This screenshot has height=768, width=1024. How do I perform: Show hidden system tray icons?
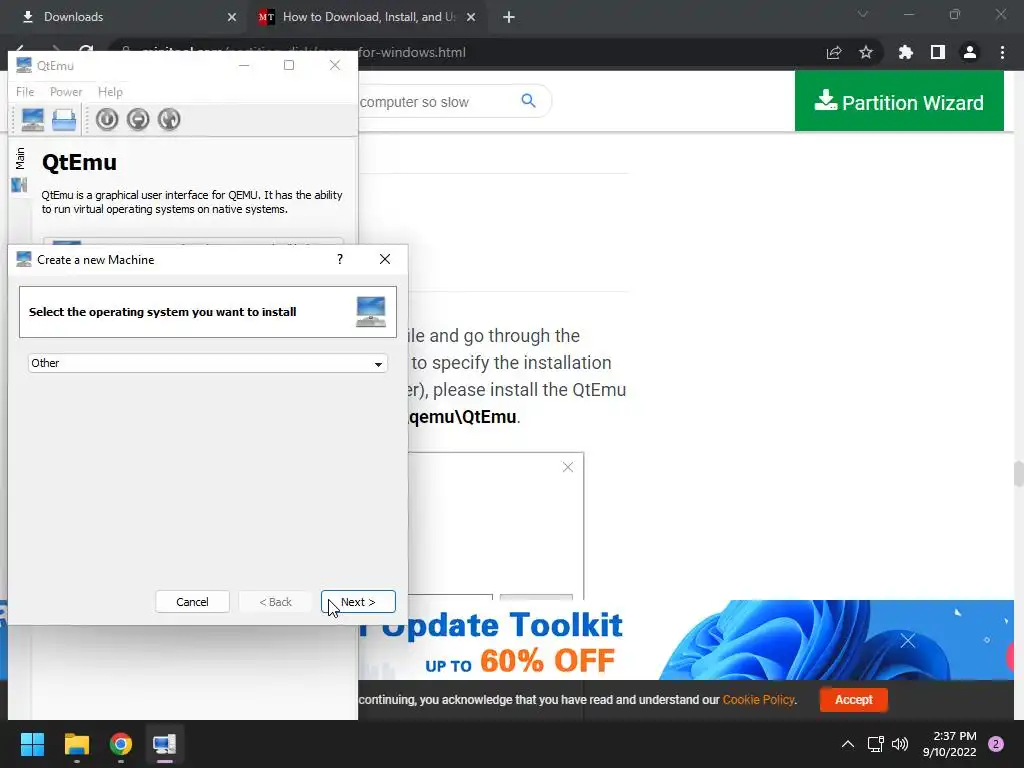click(x=848, y=744)
